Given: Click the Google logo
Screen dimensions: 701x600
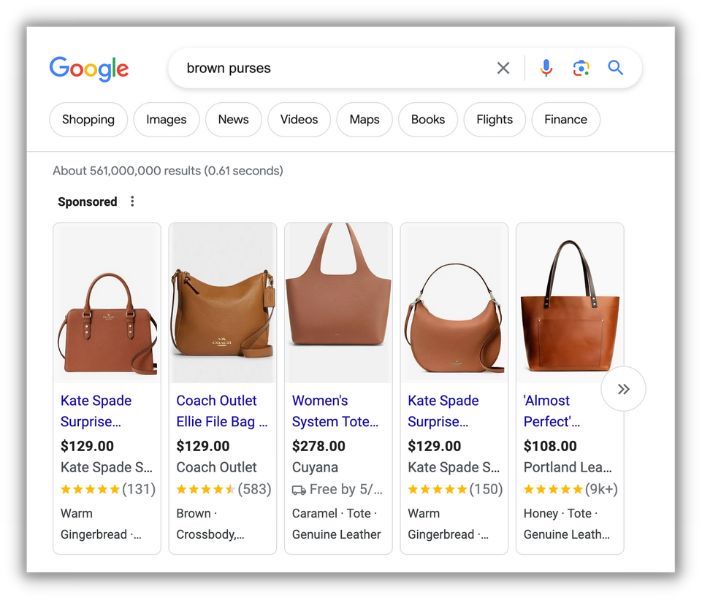Looking at the screenshot, I should [89, 68].
